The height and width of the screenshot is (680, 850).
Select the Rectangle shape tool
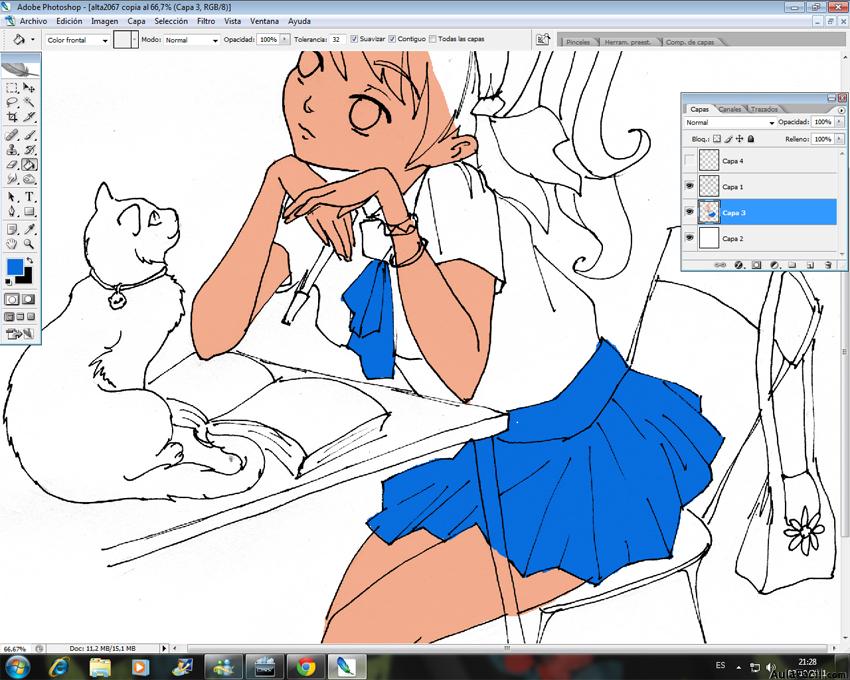coord(29,211)
